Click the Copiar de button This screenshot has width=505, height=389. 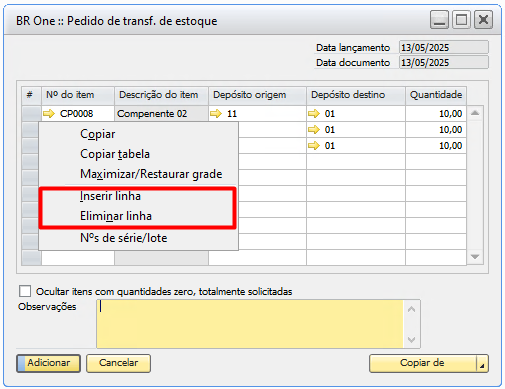tap(423, 363)
